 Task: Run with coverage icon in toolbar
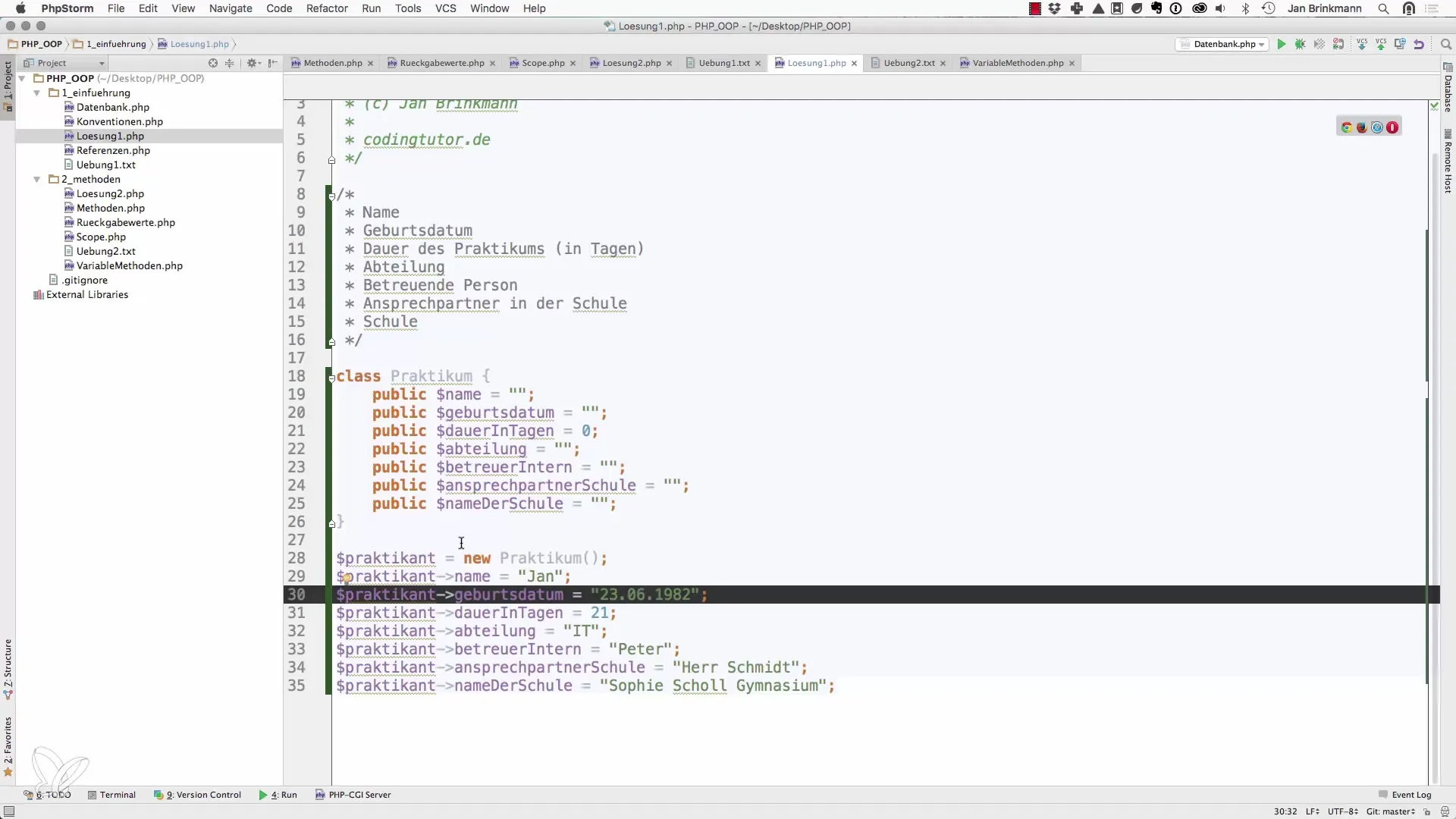[1319, 45]
